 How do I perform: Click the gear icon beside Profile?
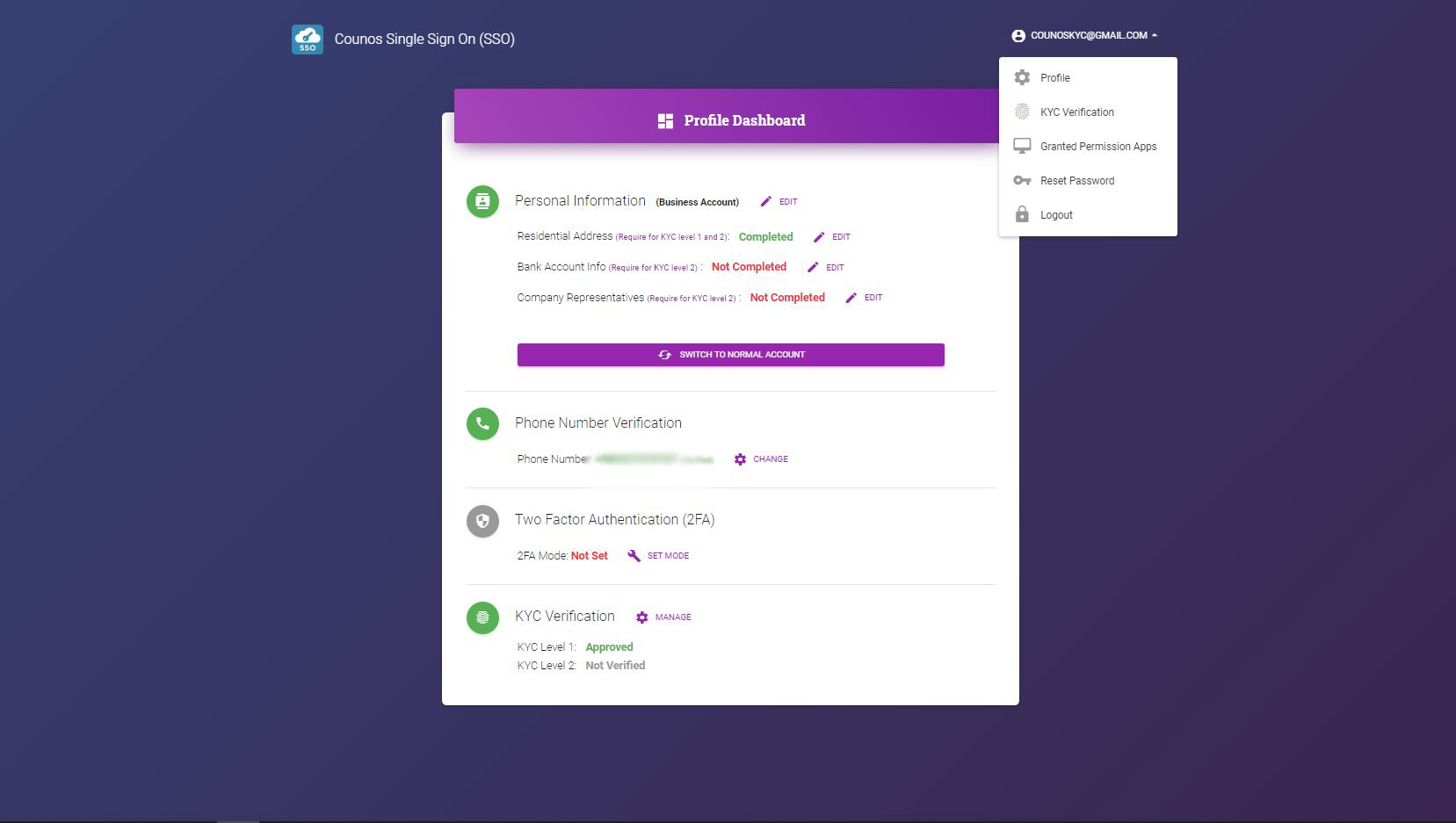coord(1022,77)
